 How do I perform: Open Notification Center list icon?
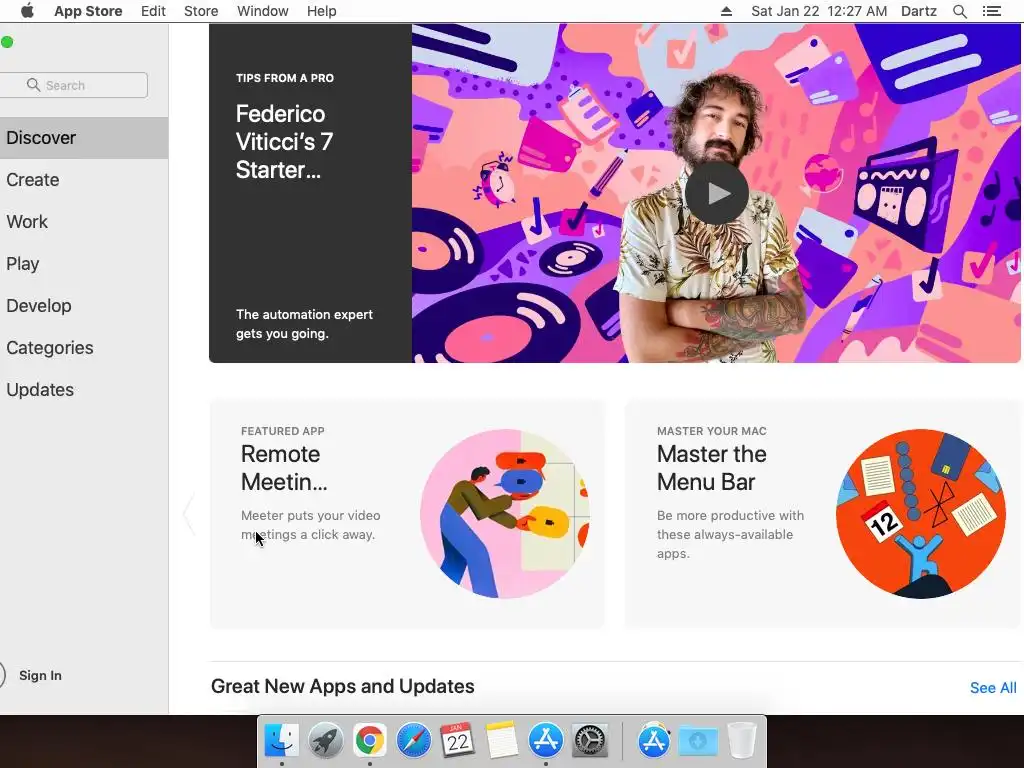[991, 11]
